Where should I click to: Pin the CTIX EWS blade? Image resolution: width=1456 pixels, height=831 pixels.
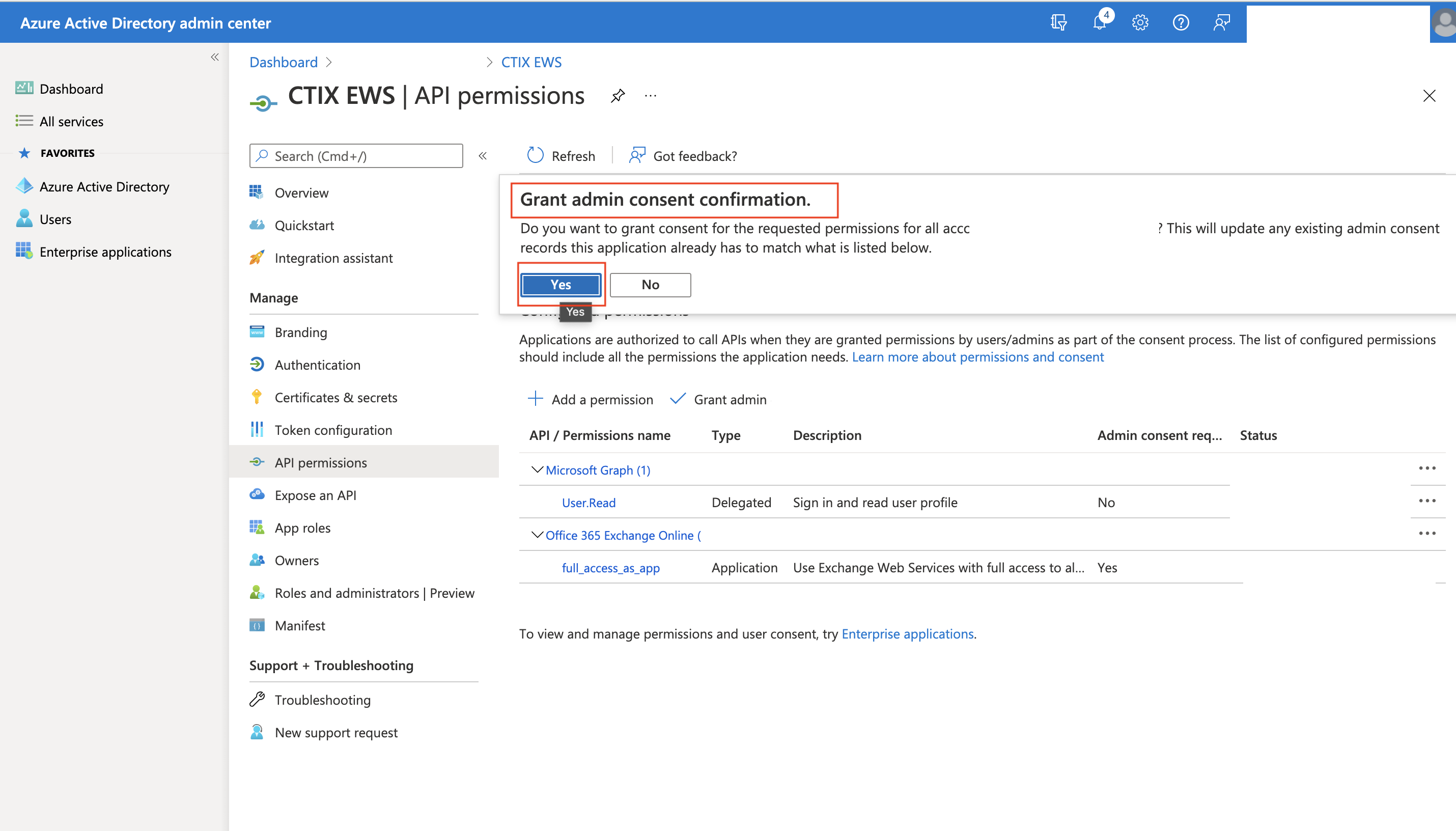tap(618, 96)
